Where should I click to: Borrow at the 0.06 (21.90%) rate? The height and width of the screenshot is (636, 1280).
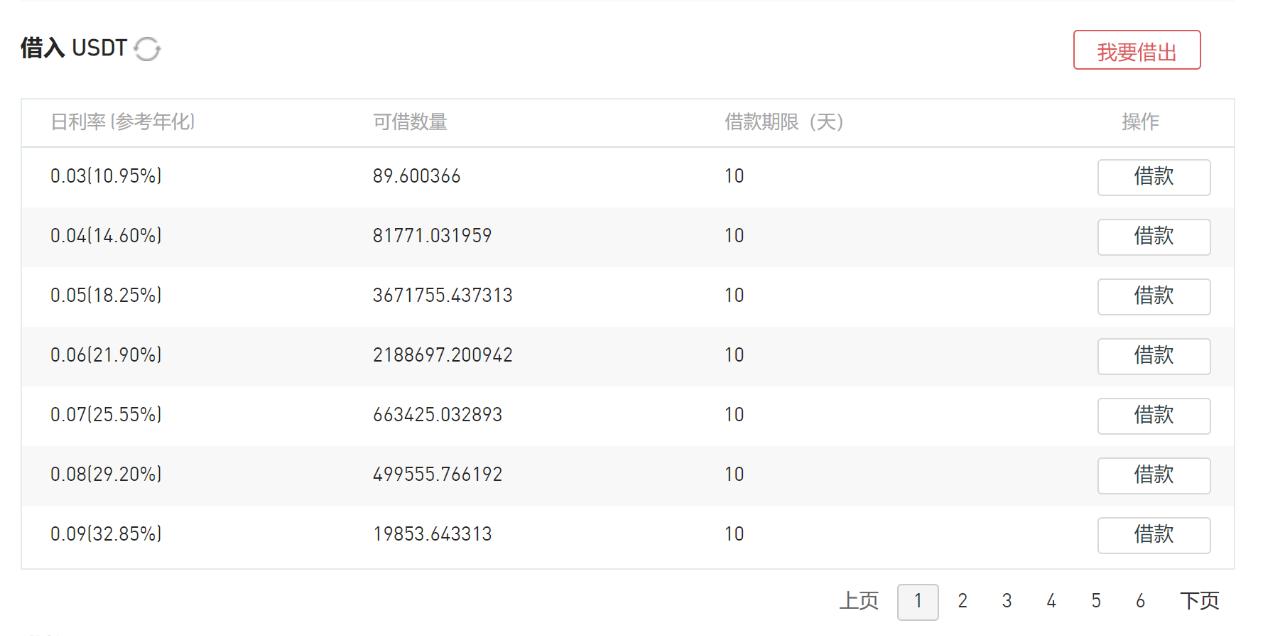click(x=1153, y=356)
